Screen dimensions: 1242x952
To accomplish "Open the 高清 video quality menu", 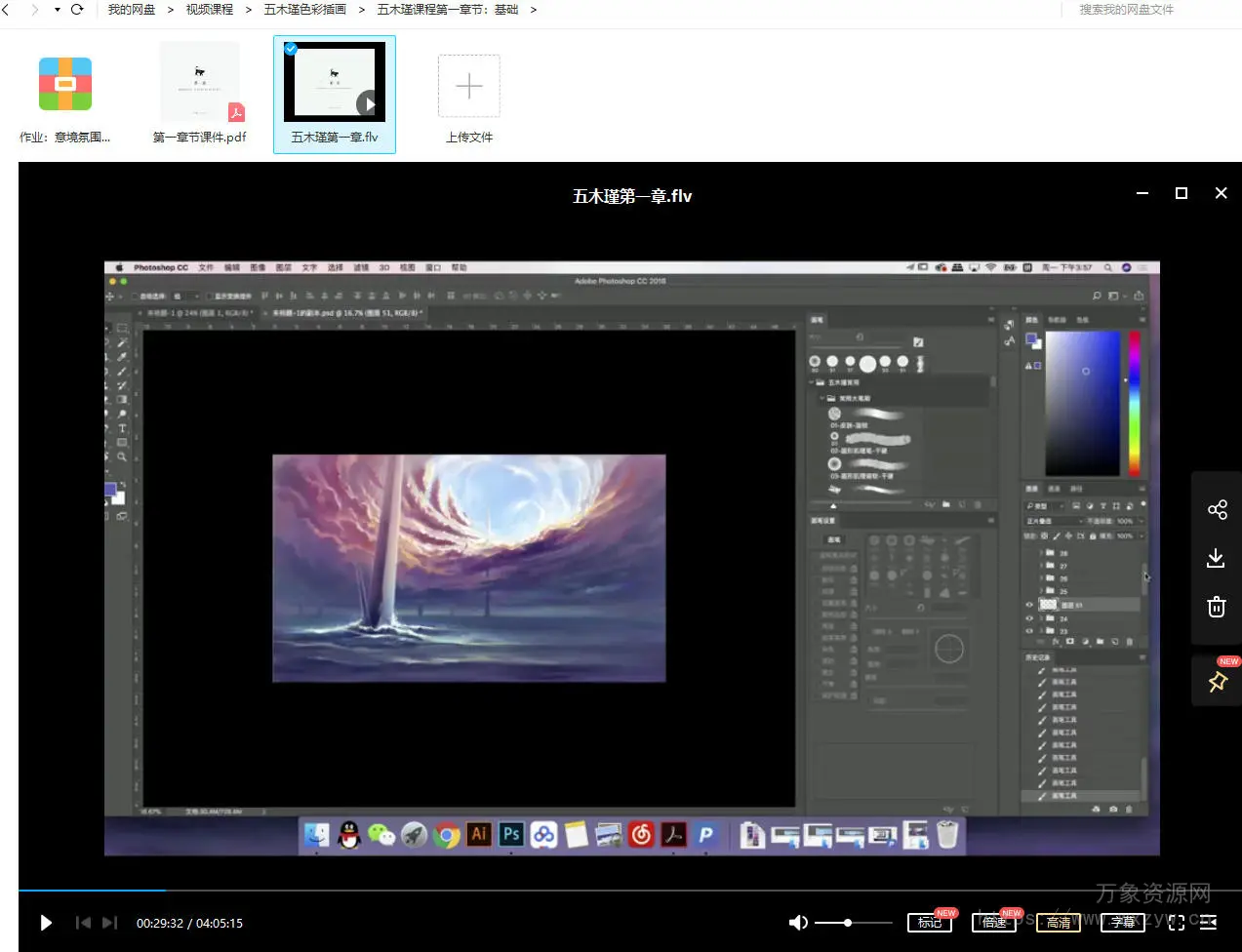I will (1058, 923).
